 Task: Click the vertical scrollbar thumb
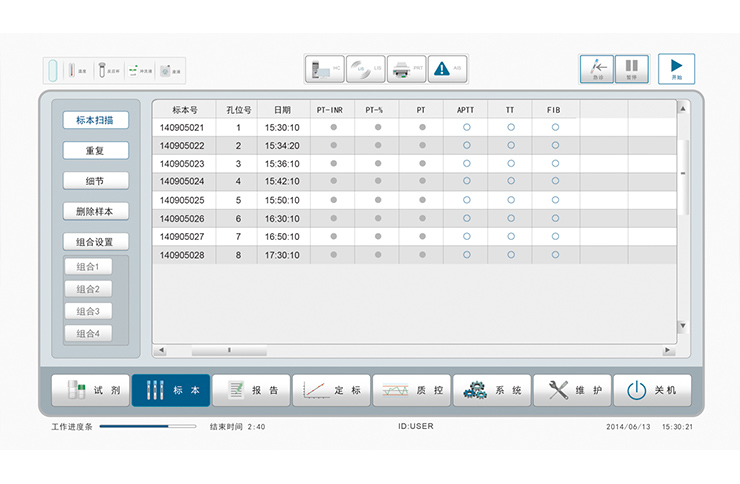click(683, 176)
